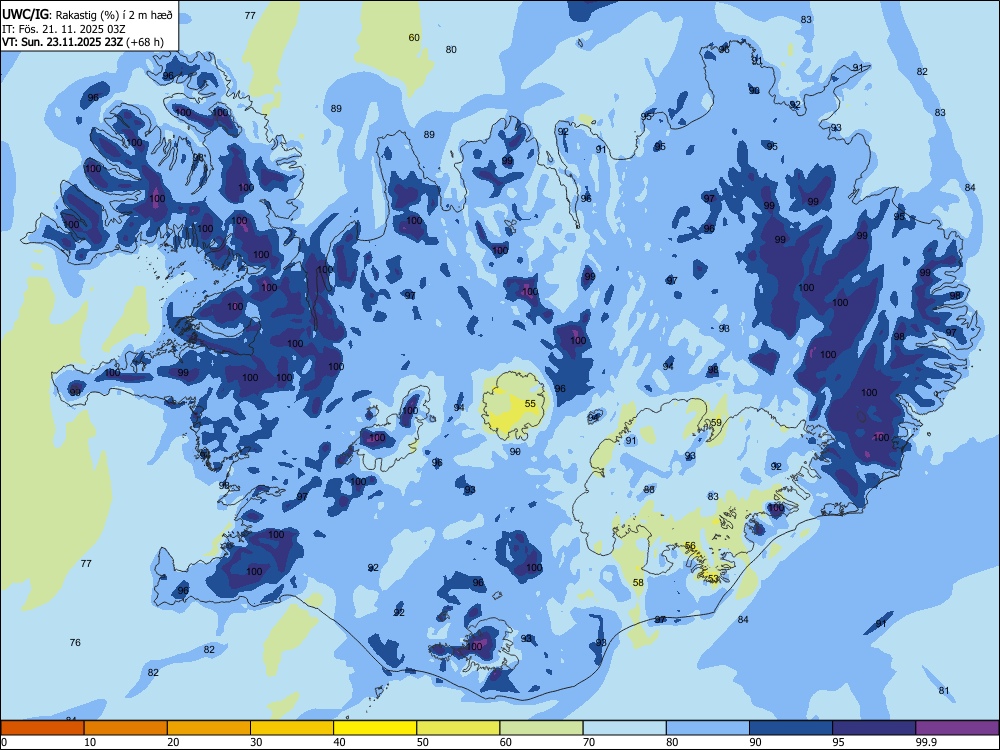Click the map value '56' in the southeast yellow area
The image size is (1000, 750).
[690, 545]
